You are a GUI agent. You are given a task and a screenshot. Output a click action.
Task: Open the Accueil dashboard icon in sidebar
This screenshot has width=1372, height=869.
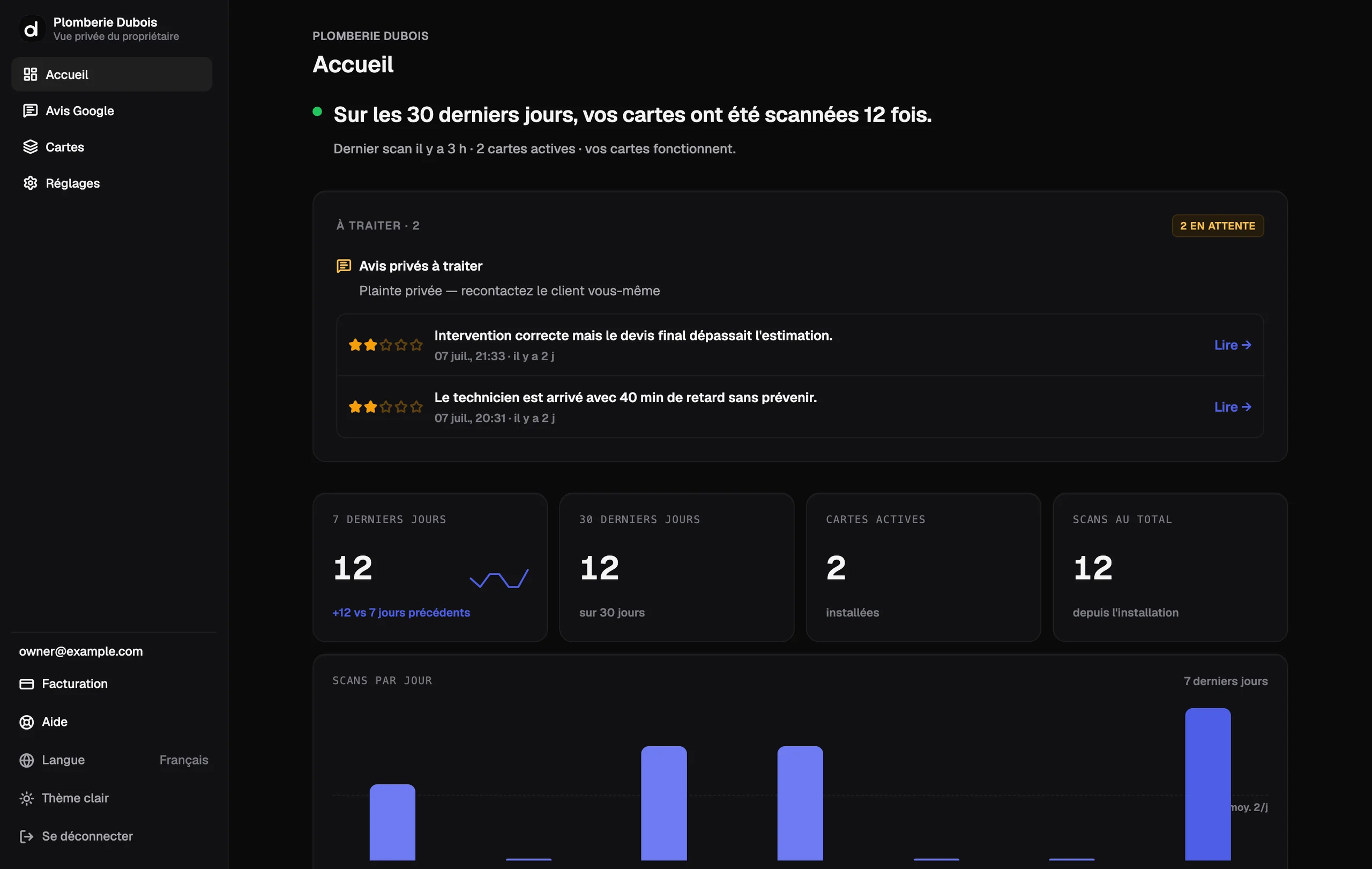30,74
